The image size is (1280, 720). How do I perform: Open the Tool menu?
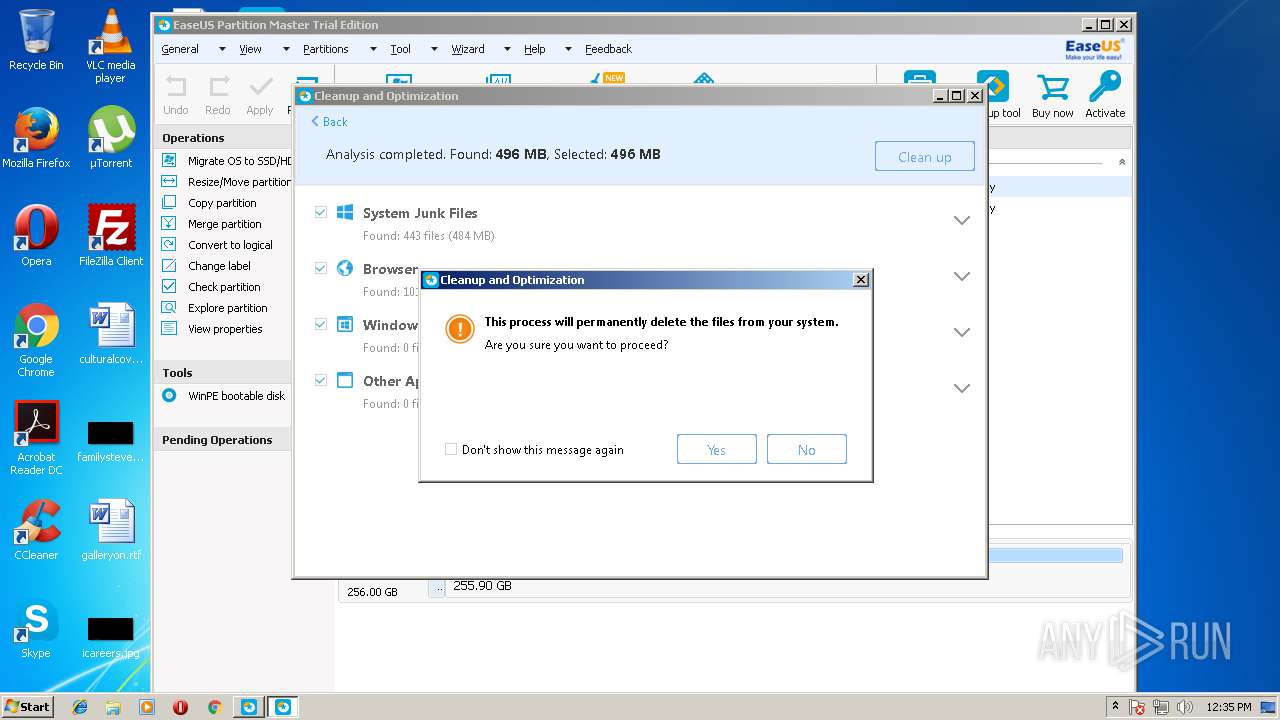coord(400,49)
